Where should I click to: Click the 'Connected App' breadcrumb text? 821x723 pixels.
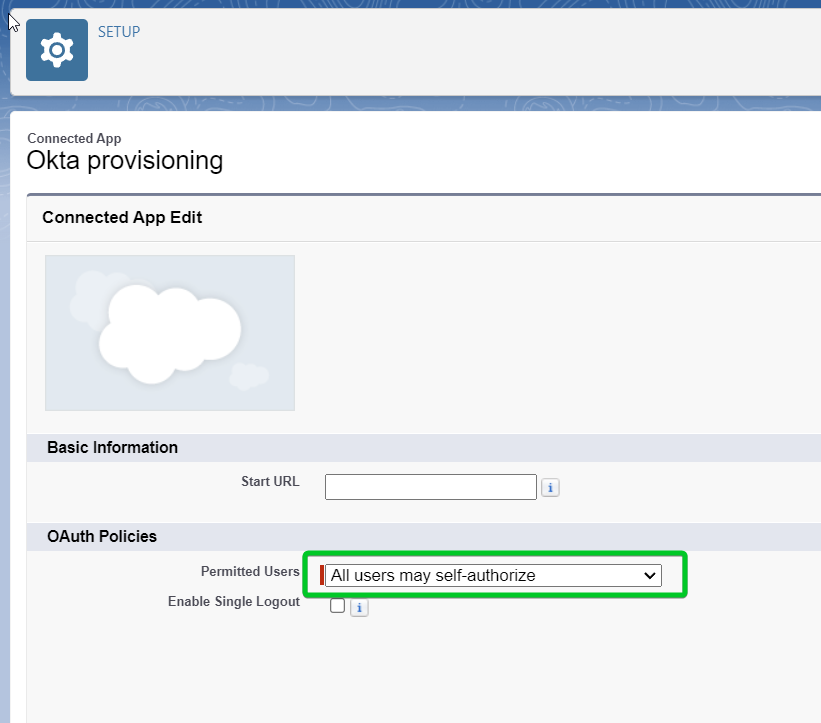(x=74, y=138)
